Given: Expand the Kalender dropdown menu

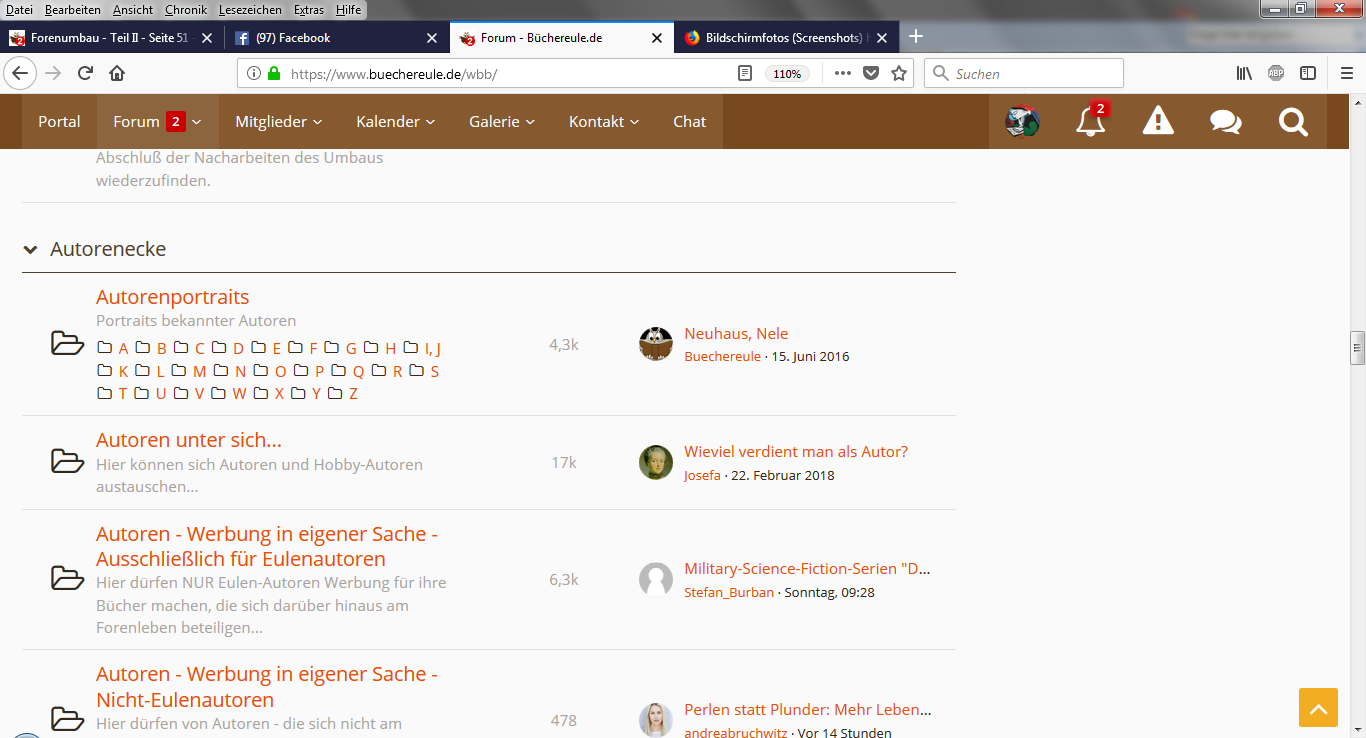Looking at the screenshot, I should coord(395,122).
